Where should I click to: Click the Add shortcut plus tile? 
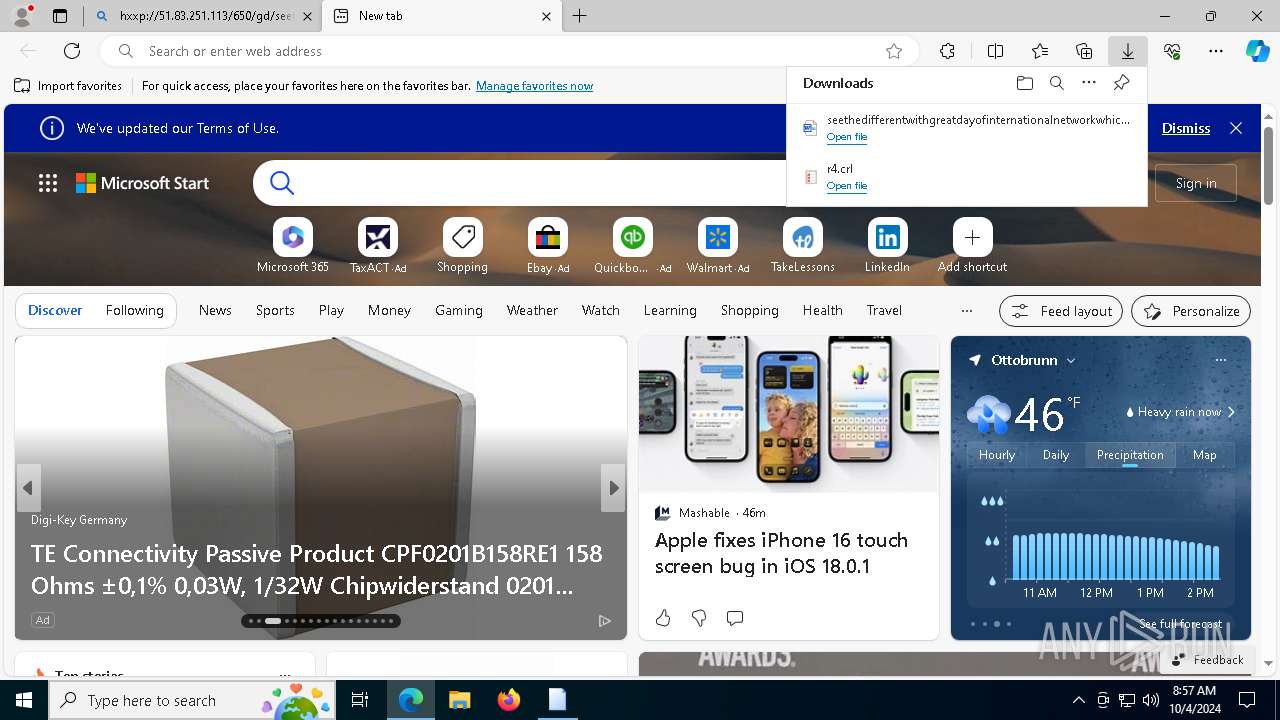(972, 246)
